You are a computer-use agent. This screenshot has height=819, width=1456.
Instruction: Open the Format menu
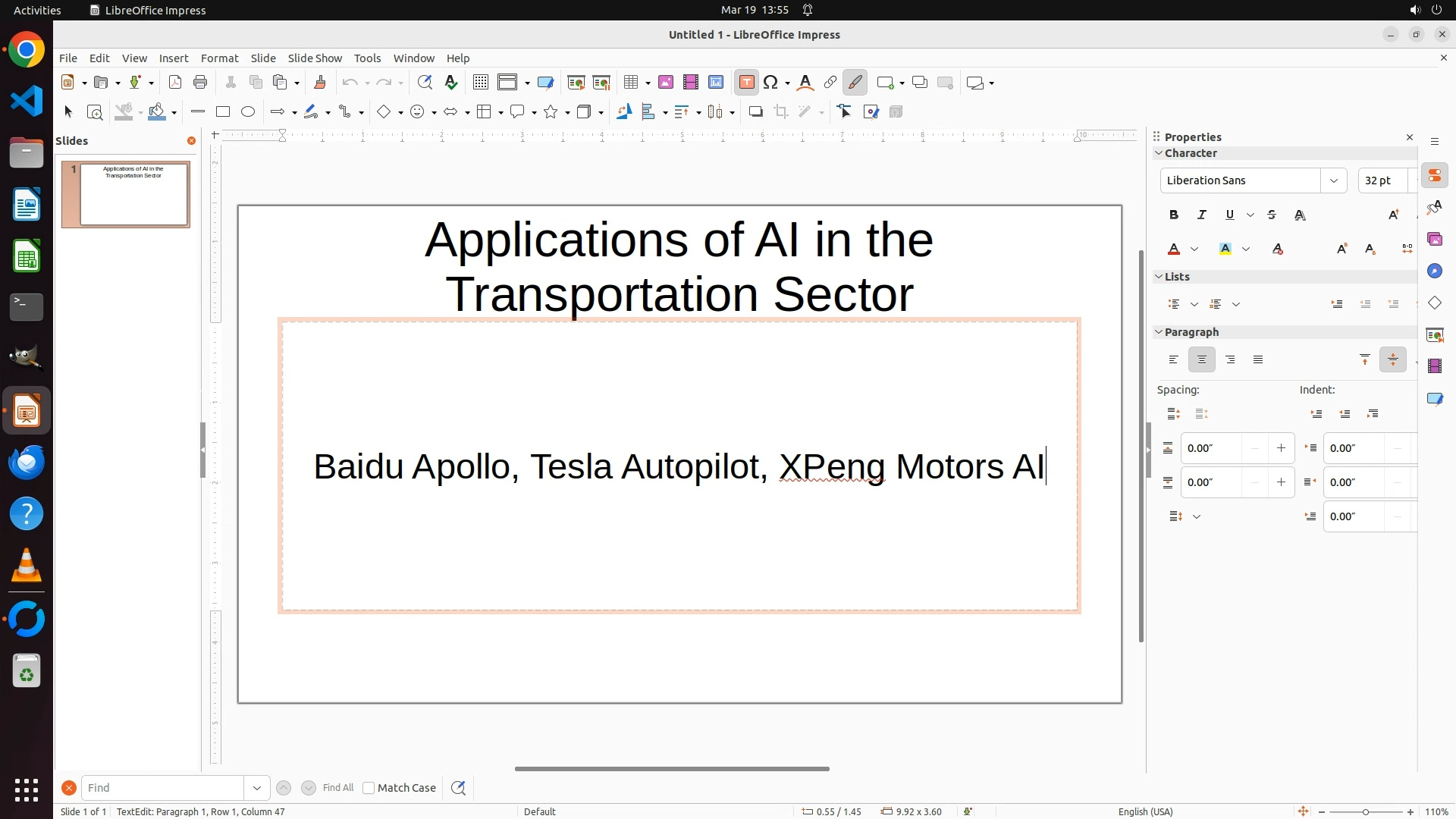pos(219,58)
